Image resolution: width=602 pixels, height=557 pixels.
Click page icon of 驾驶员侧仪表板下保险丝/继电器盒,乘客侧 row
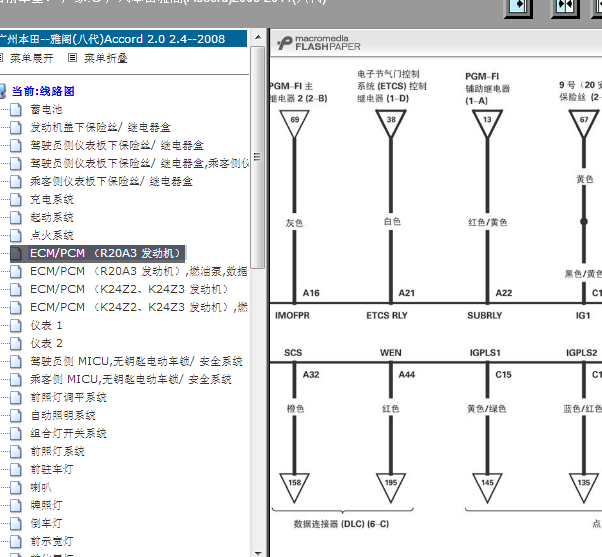[x=16, y=164]
